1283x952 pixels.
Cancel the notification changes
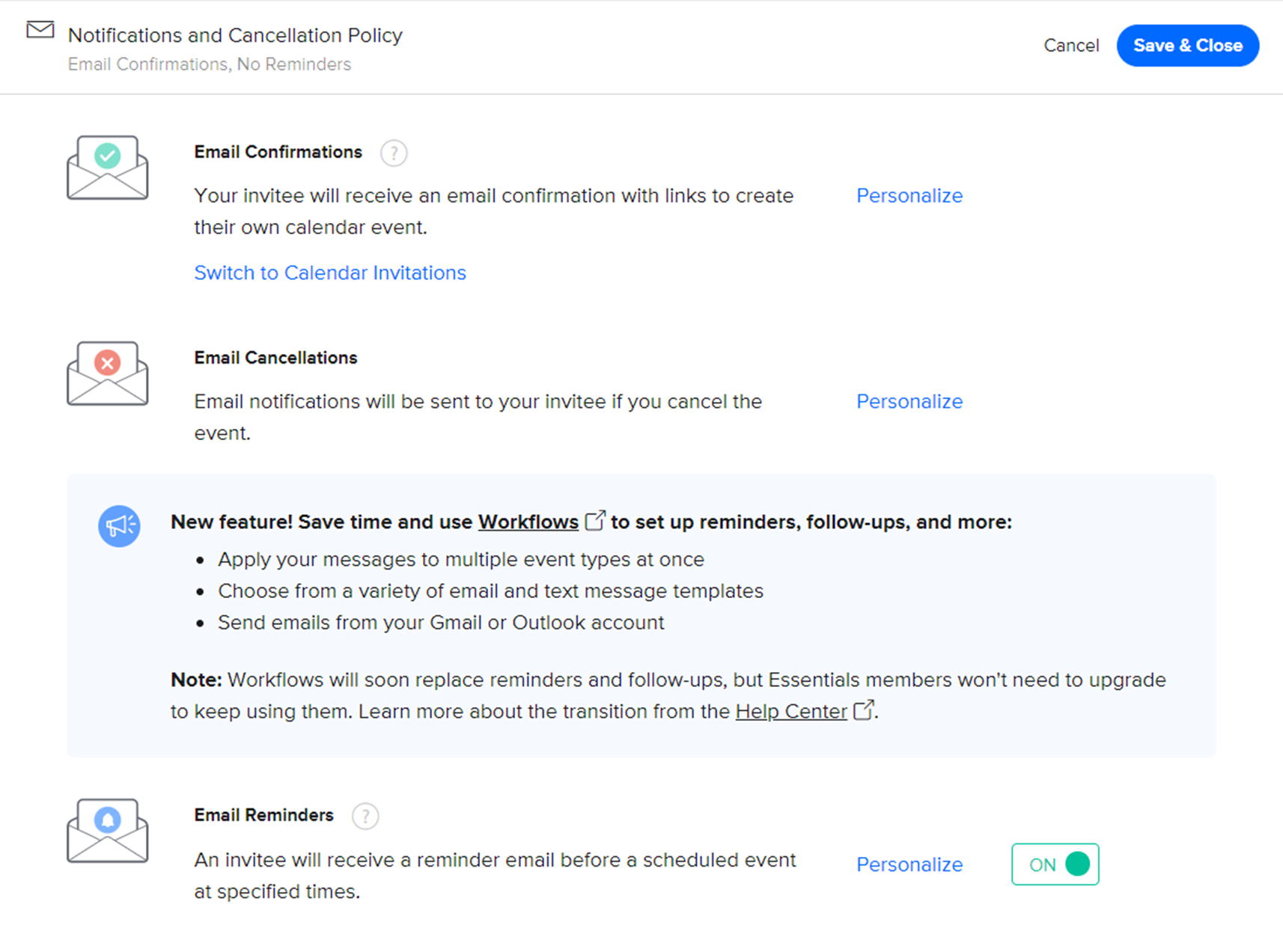point(1071,46)
